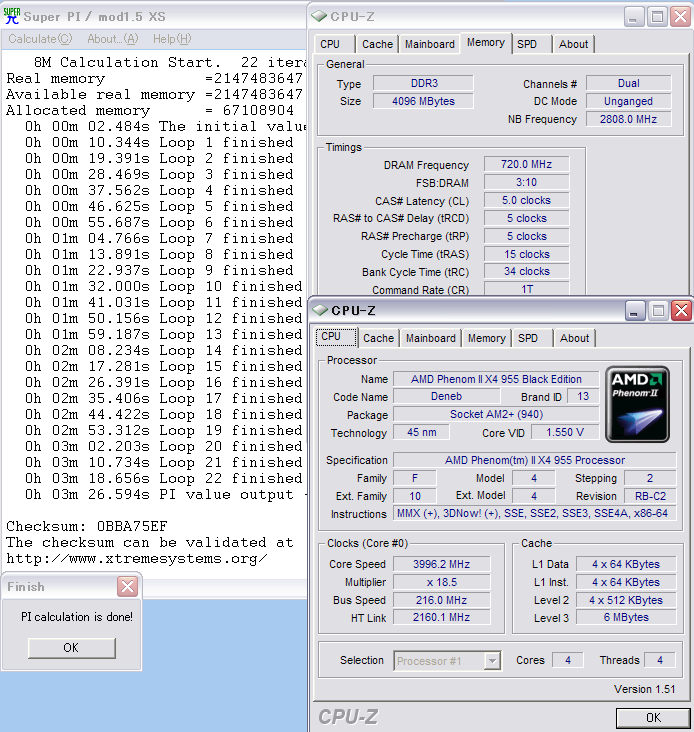Click the DC Mode value Unganged
This screenshot has width=694, height=732.
point(628,101)
